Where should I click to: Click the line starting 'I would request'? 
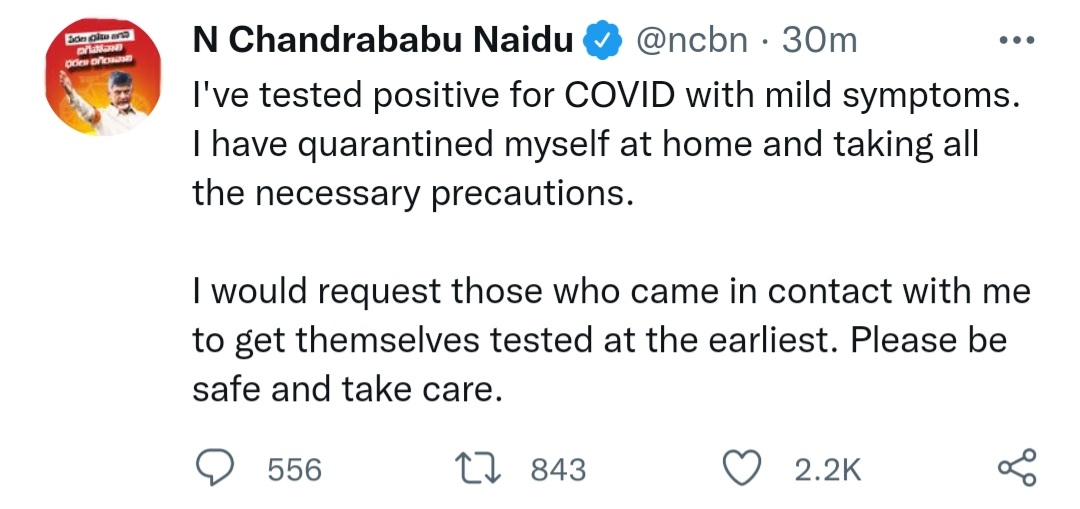[610, 291]
